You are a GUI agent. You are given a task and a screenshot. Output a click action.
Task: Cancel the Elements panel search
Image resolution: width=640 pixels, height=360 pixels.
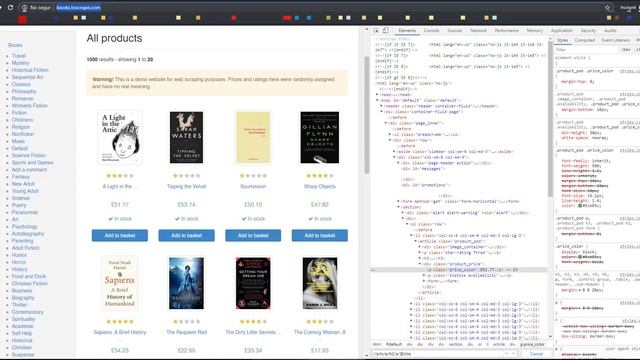(x=536, y=354)
